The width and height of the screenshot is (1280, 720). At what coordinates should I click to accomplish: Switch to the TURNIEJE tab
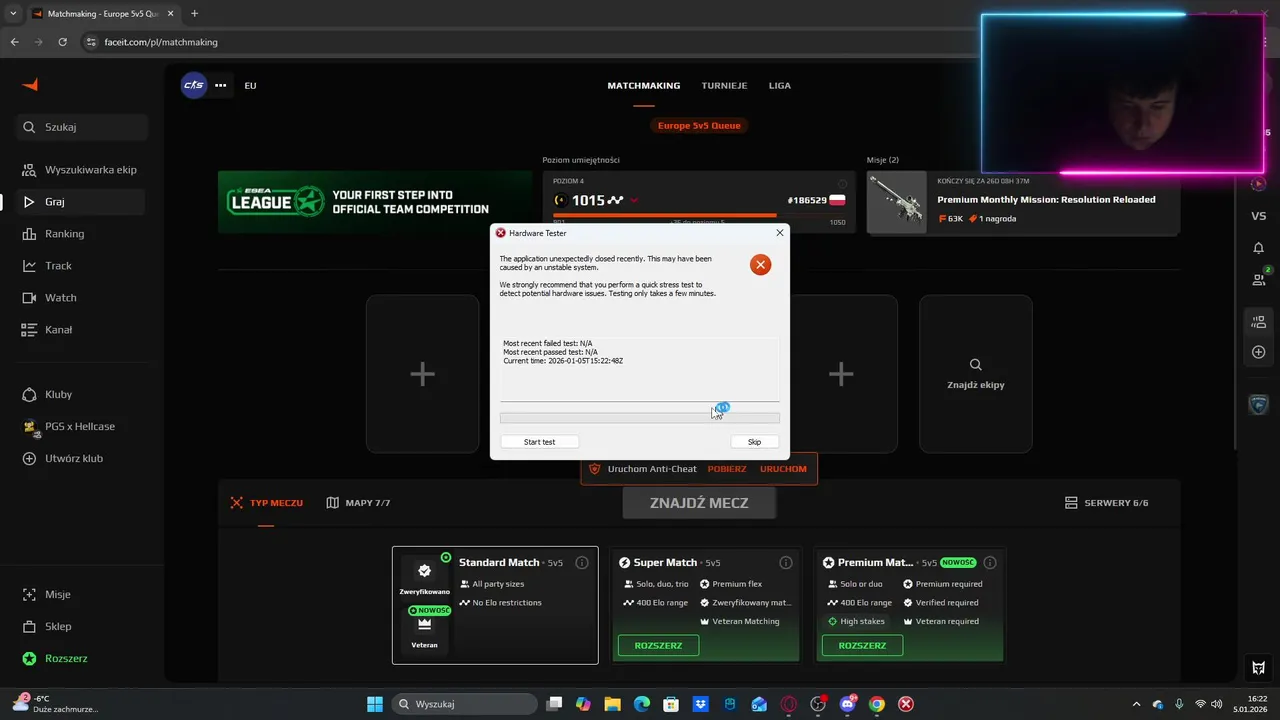click(724, 85)
